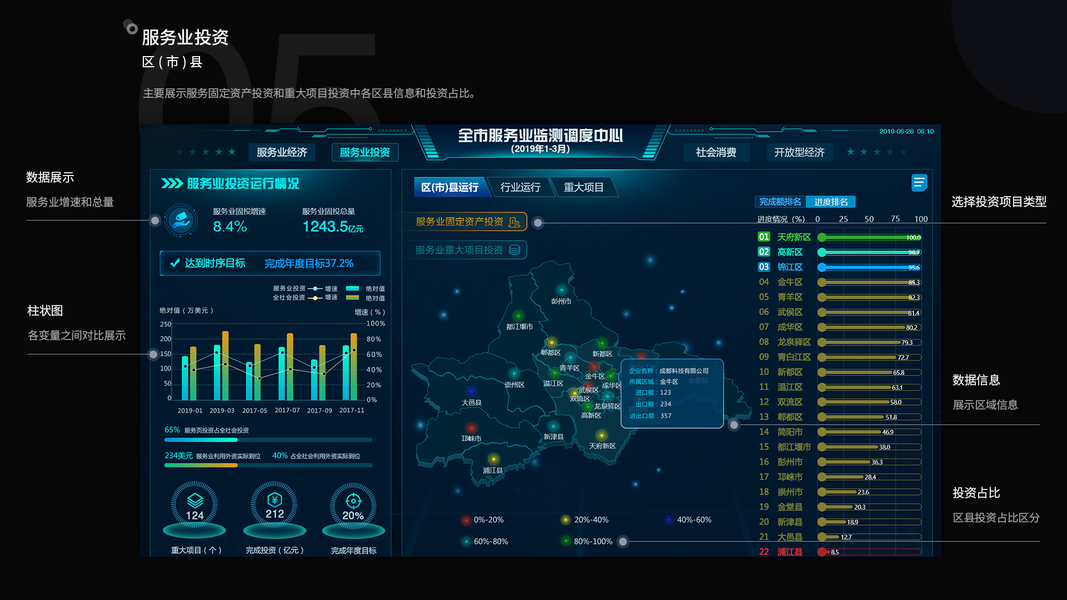This screenshot has height=600, width=1067.
Task: Click the database icon on 服务业重大项目投资
Action: point(515,250)
